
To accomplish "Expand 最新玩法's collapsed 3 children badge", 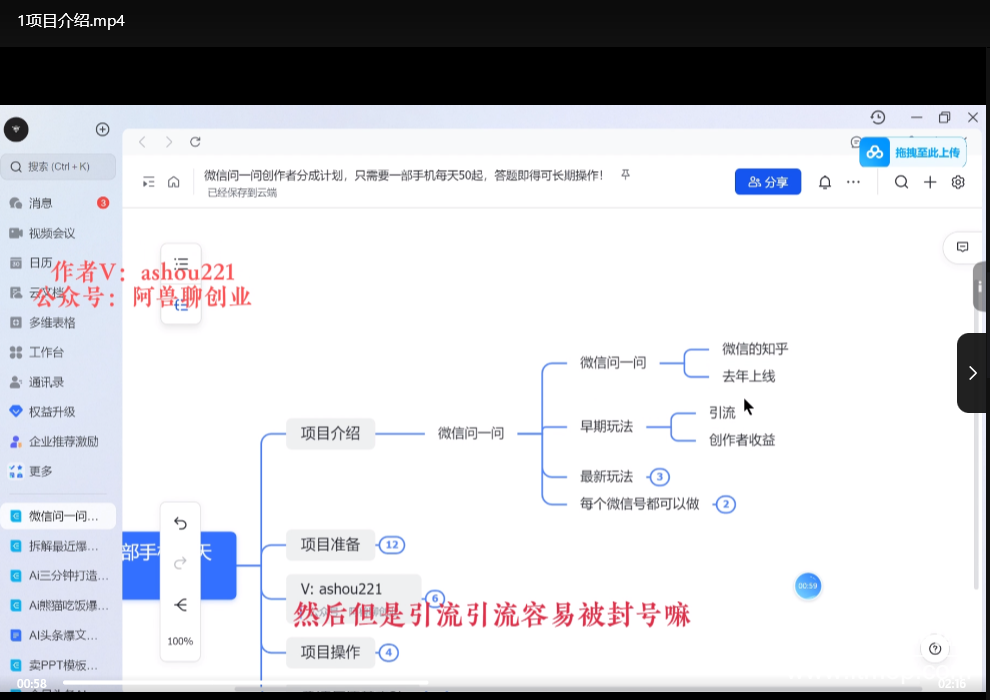I will 659,477.
